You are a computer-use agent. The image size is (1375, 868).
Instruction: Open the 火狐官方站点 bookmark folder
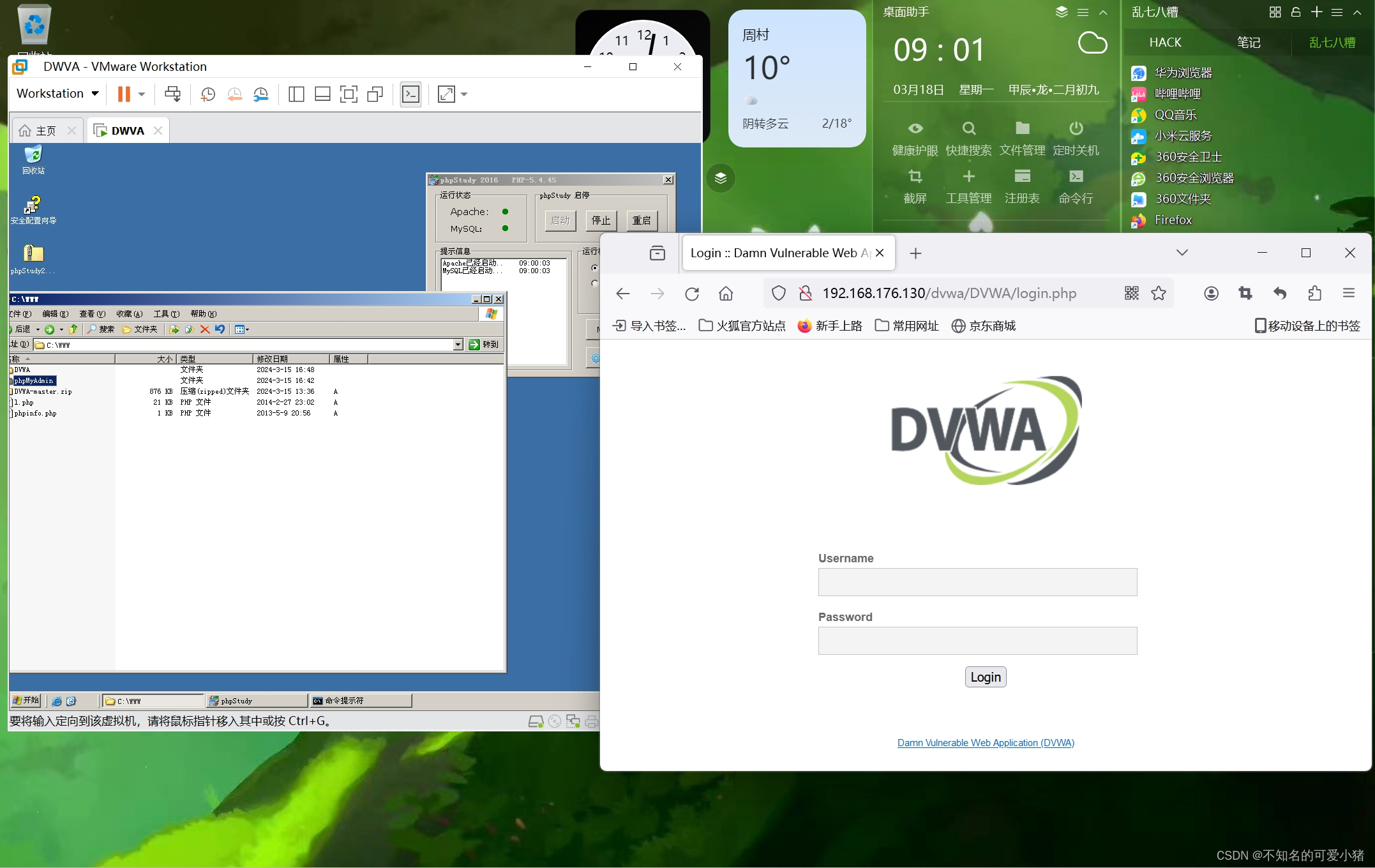pos(742,326)
